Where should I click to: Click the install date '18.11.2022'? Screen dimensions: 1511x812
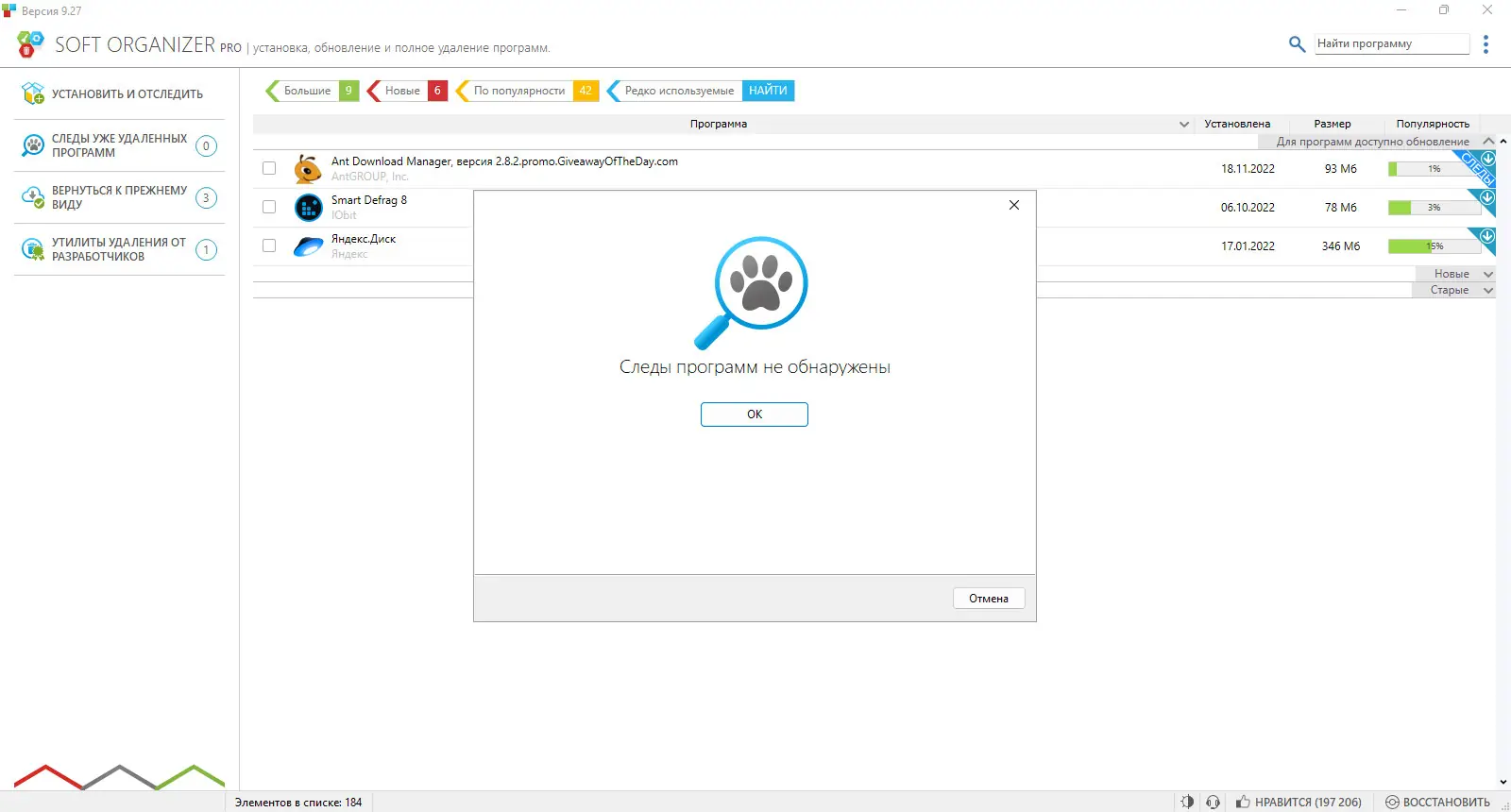pyautogui.click(x=1248, y=169)
